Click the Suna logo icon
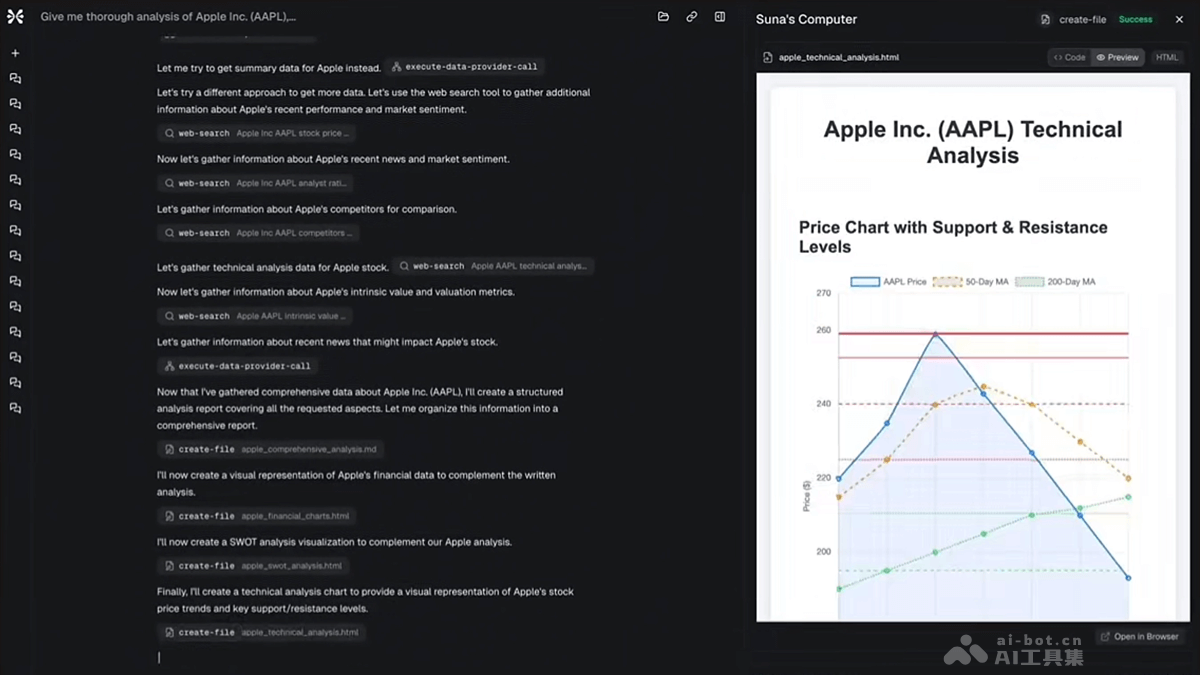This screenshot has height=675, width=1200. pos(15,17)
